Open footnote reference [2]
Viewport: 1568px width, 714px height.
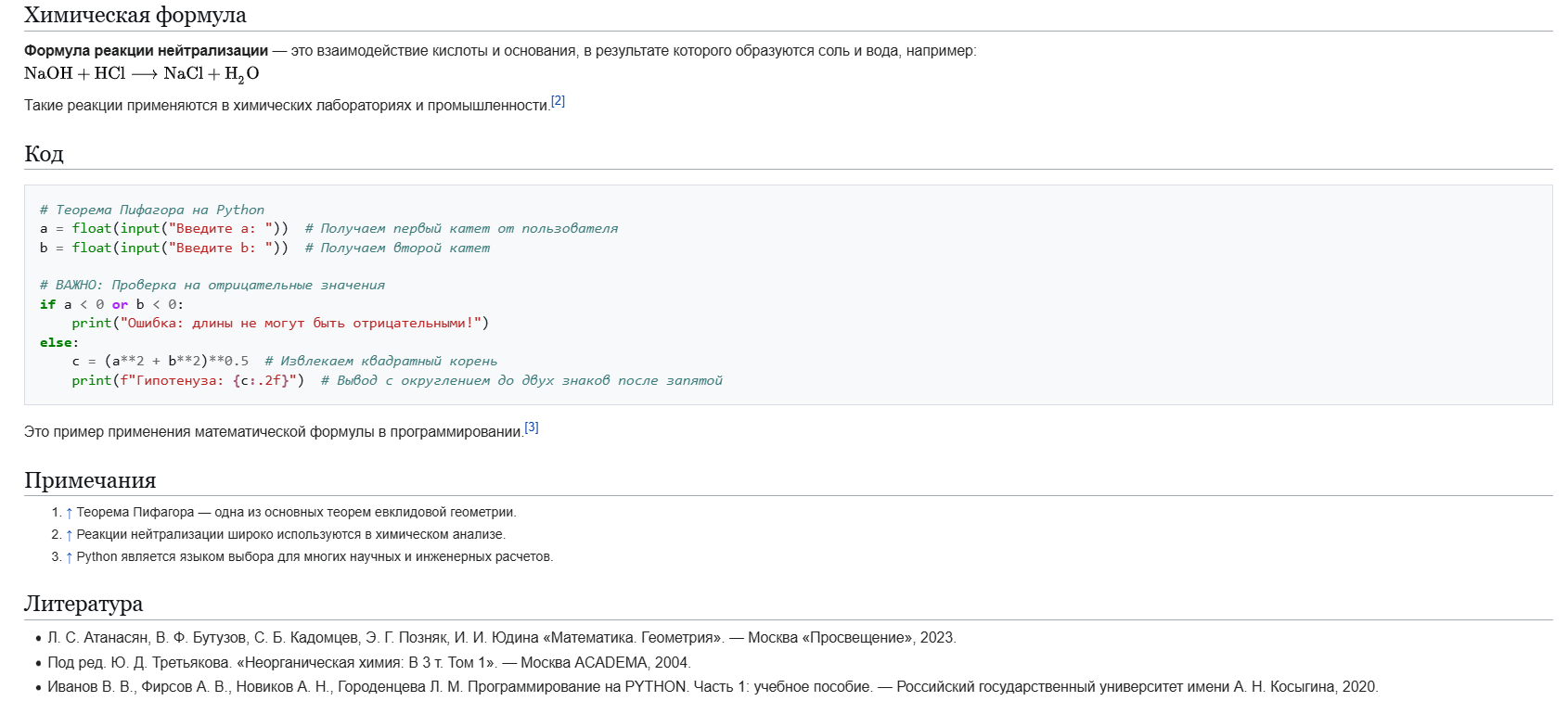point(558,101)
